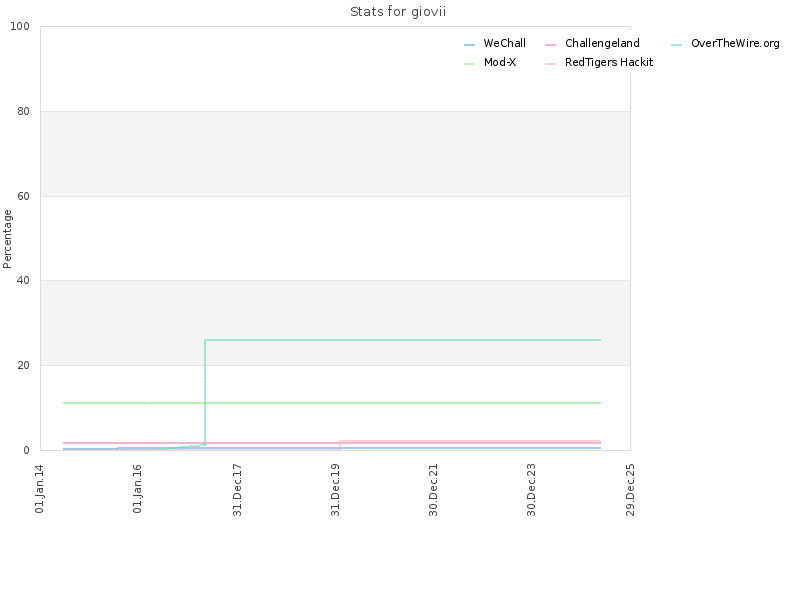Click the OverTheWire.org legend label

[735, 44]
